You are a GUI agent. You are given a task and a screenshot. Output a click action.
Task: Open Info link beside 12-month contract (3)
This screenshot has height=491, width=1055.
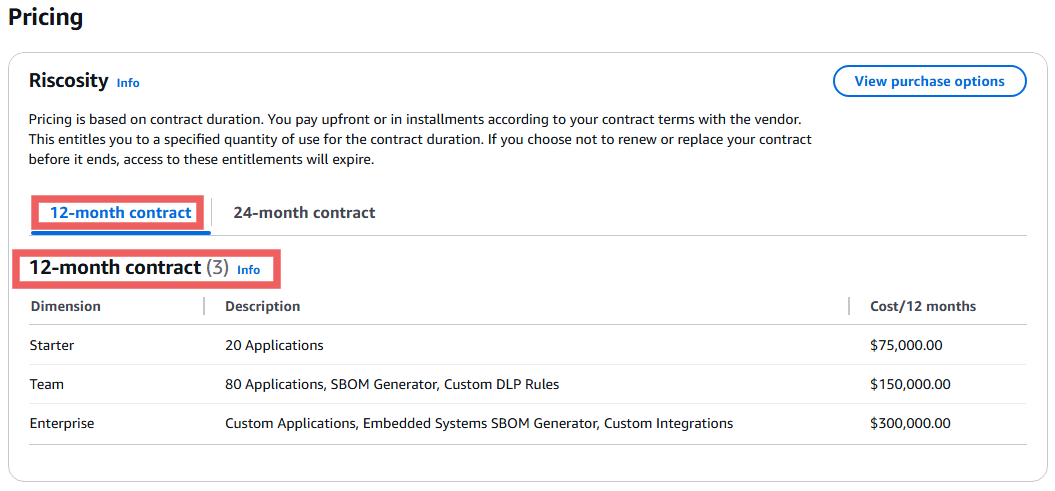[248, 270]
